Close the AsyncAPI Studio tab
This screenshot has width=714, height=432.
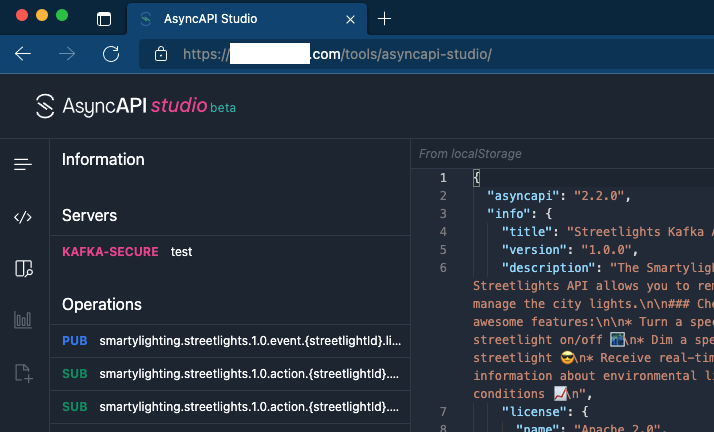point(350,20)
